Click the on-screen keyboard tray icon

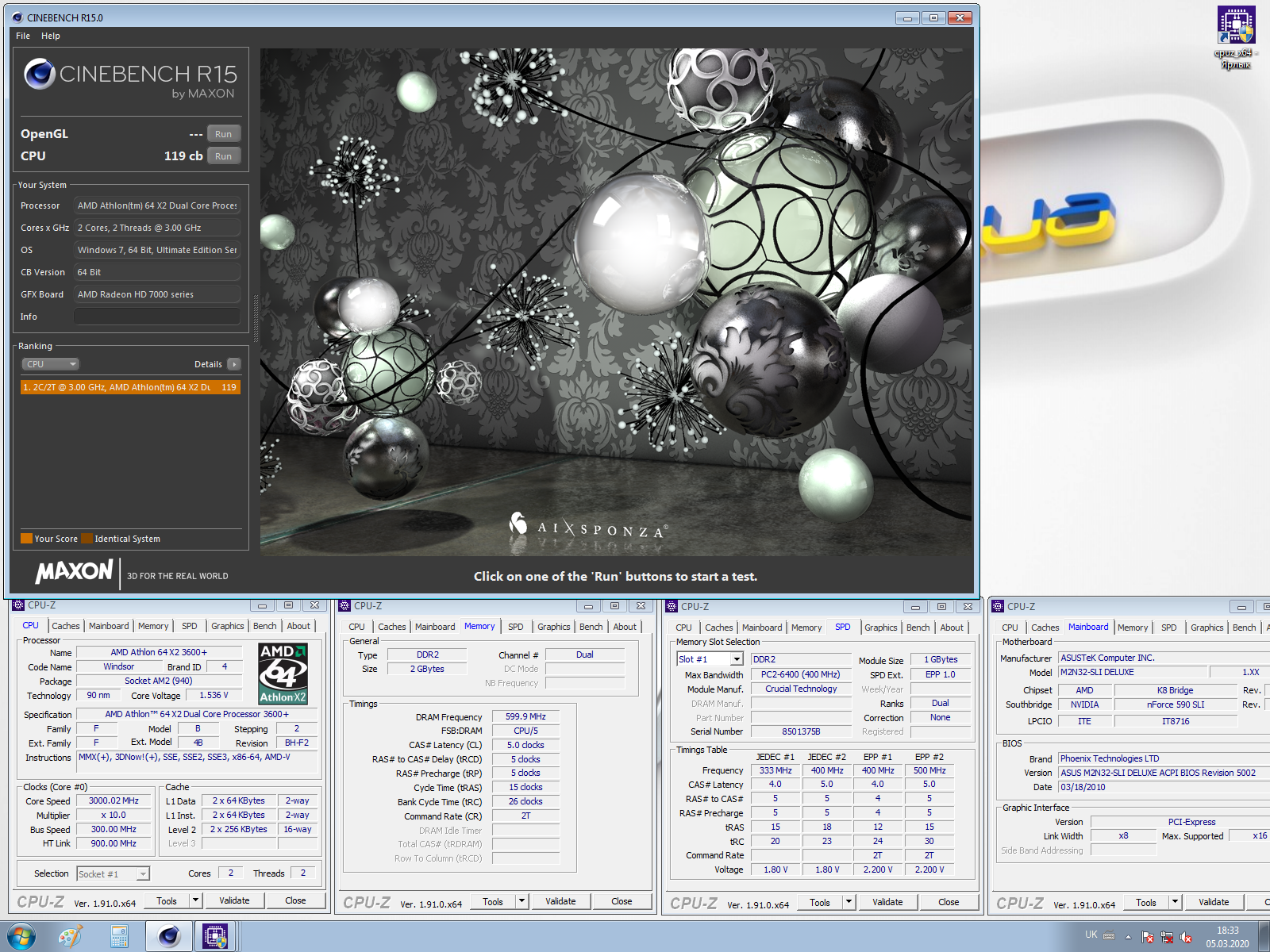(x=1109, y=935)
